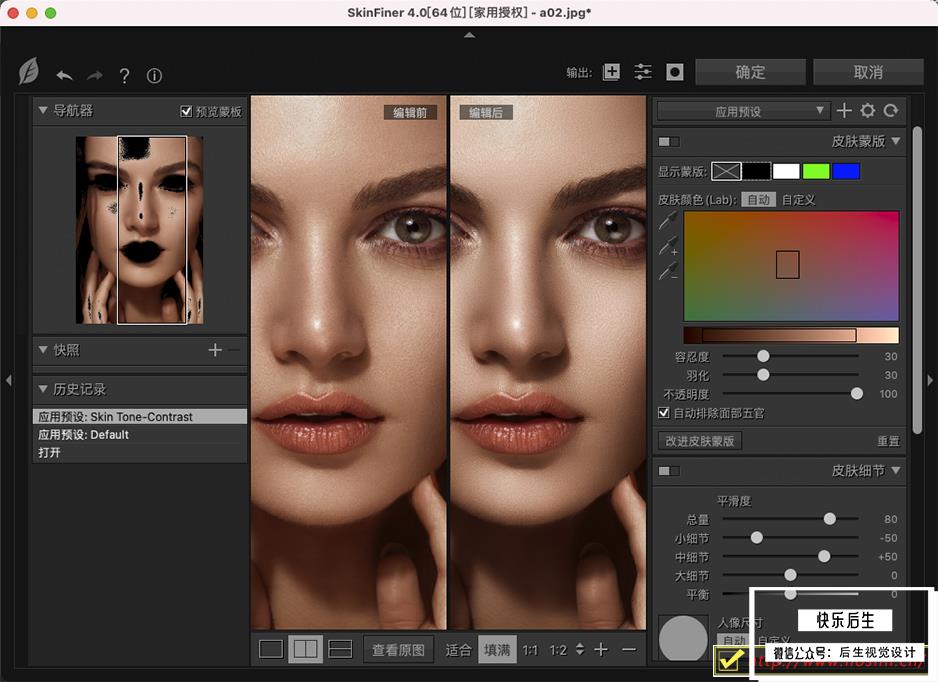Image resolution: width=938 pixels, height=682 pixels.
Task: Set skin color mode to 自动
Action: pyautogui.click(x=759, y=200)
